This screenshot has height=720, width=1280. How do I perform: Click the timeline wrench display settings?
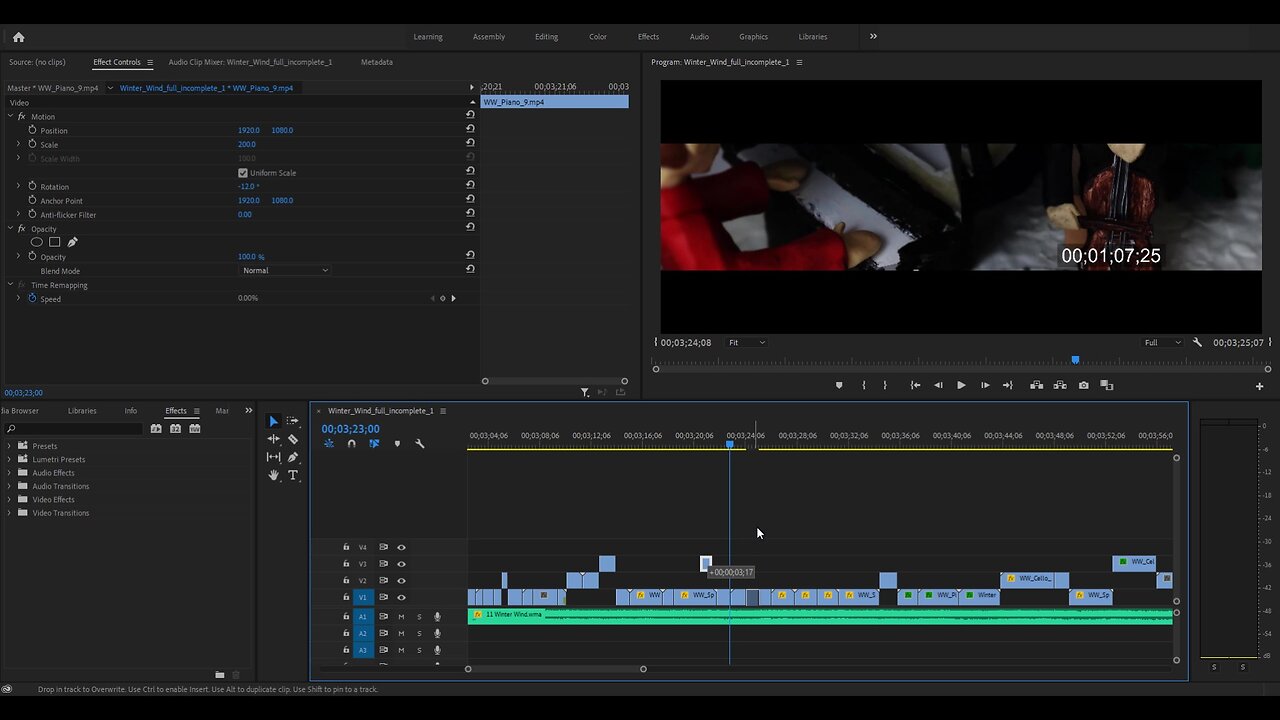(x=420, y=444)
